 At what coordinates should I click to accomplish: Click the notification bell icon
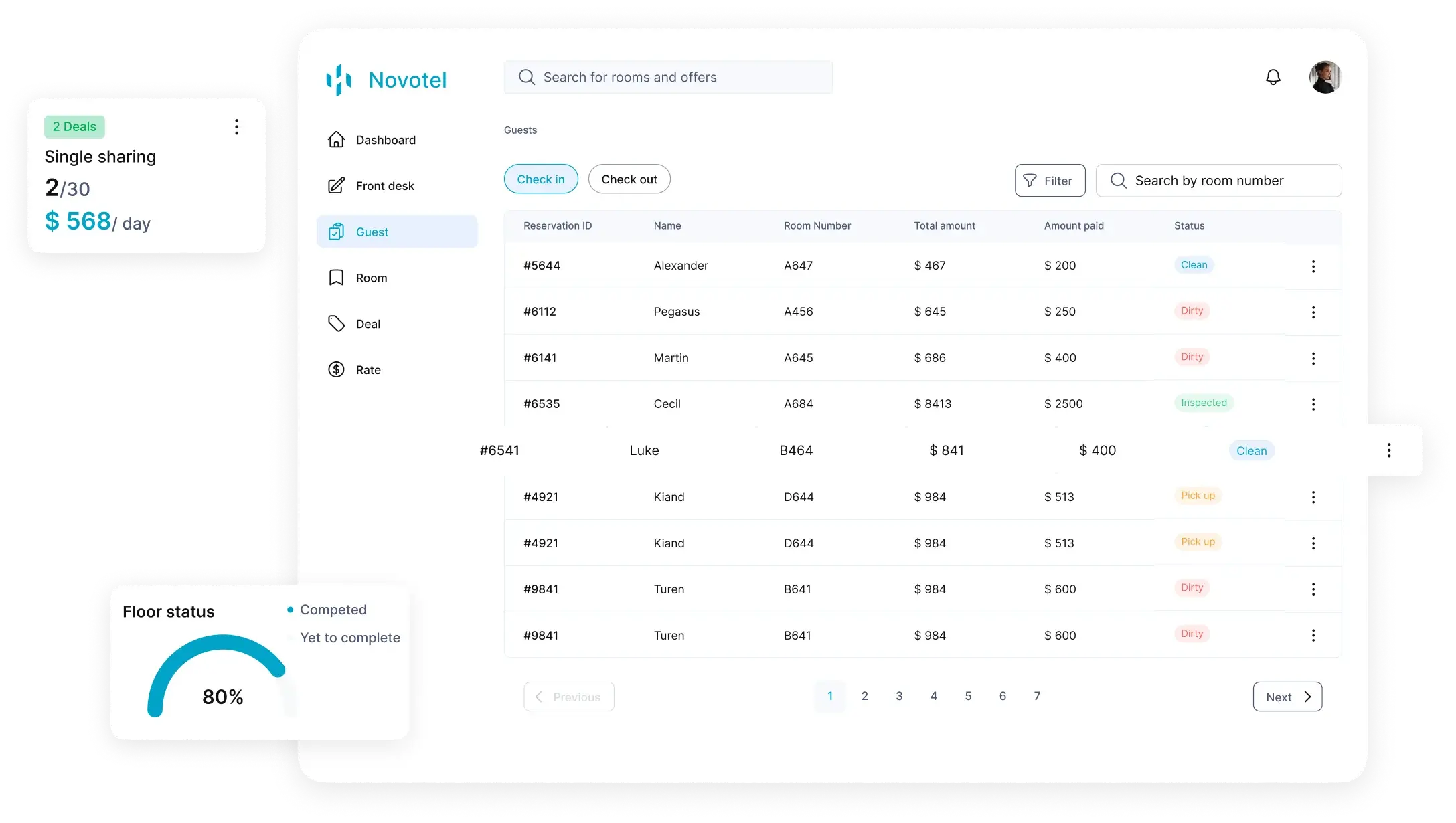[x=1273, y=77]
